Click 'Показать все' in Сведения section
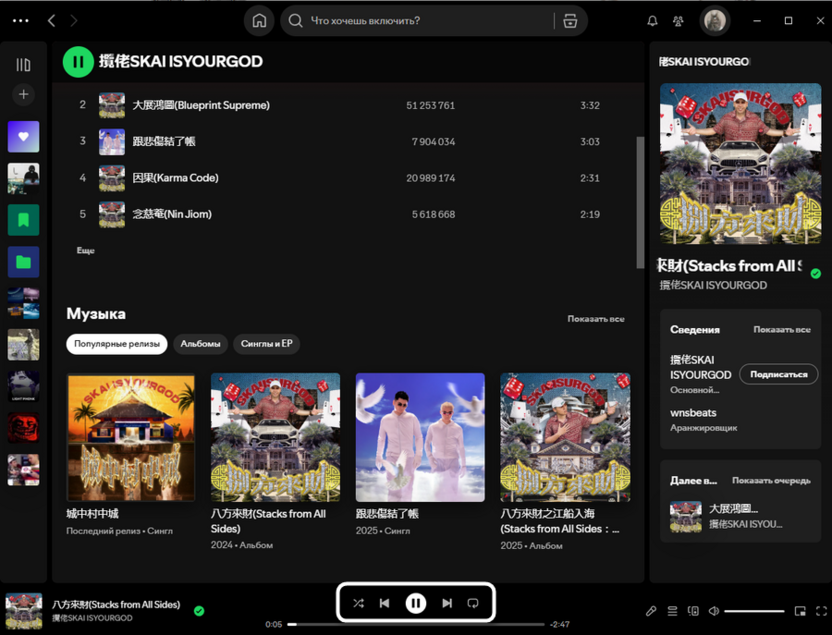The width and height of the screenshot is (832, 635). [782, 329]
